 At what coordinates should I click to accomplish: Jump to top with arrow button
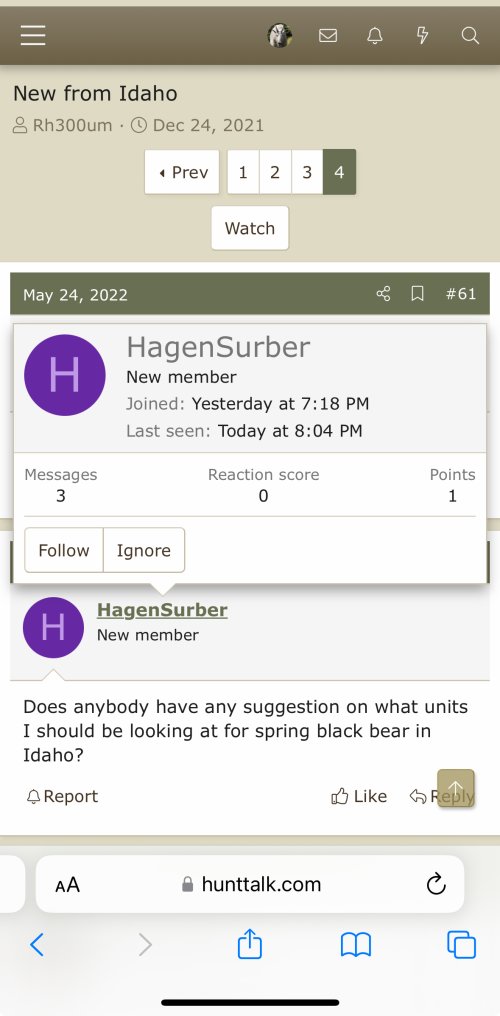[x=456, y=788]
